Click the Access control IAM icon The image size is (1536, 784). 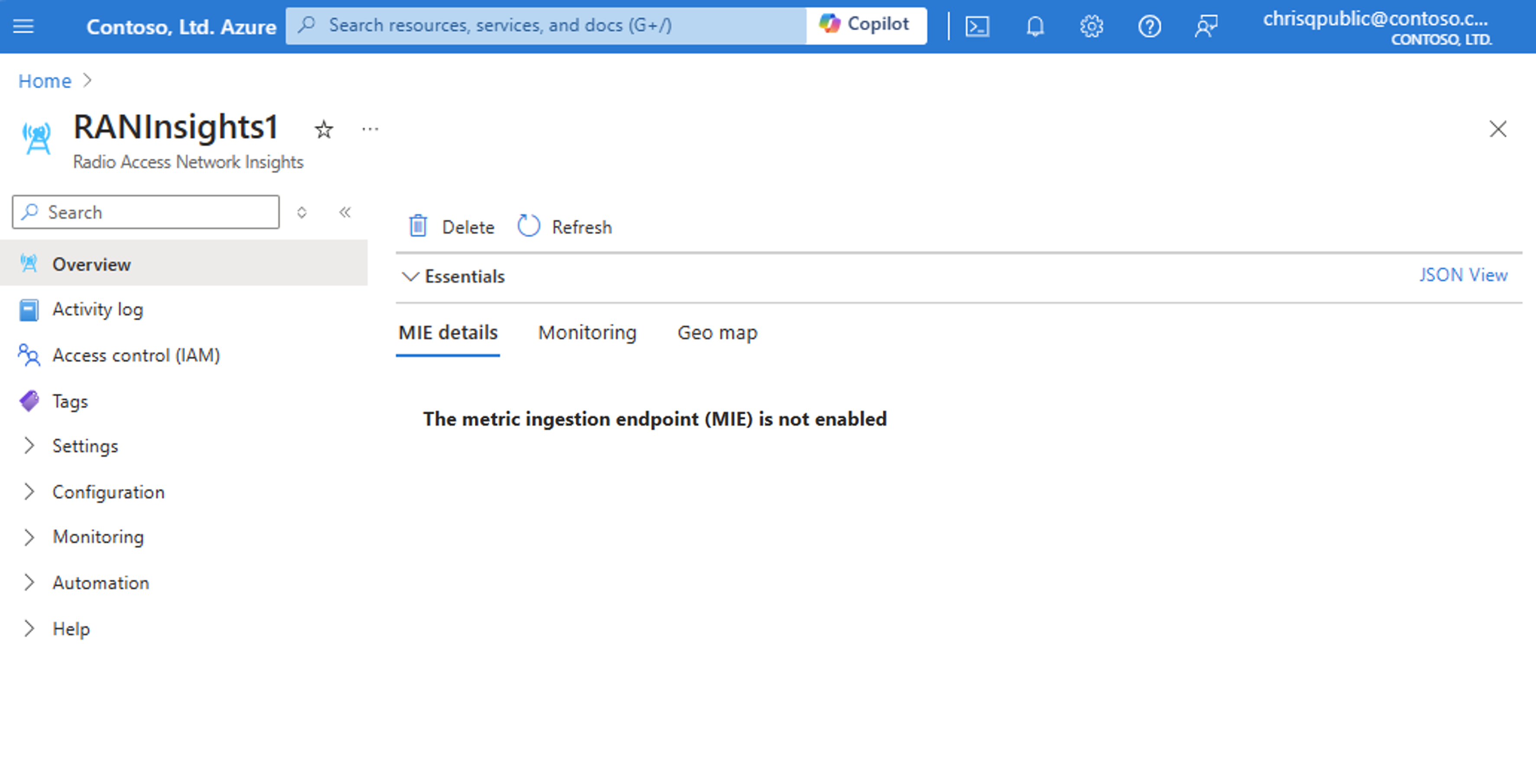[x=30, y=355]
